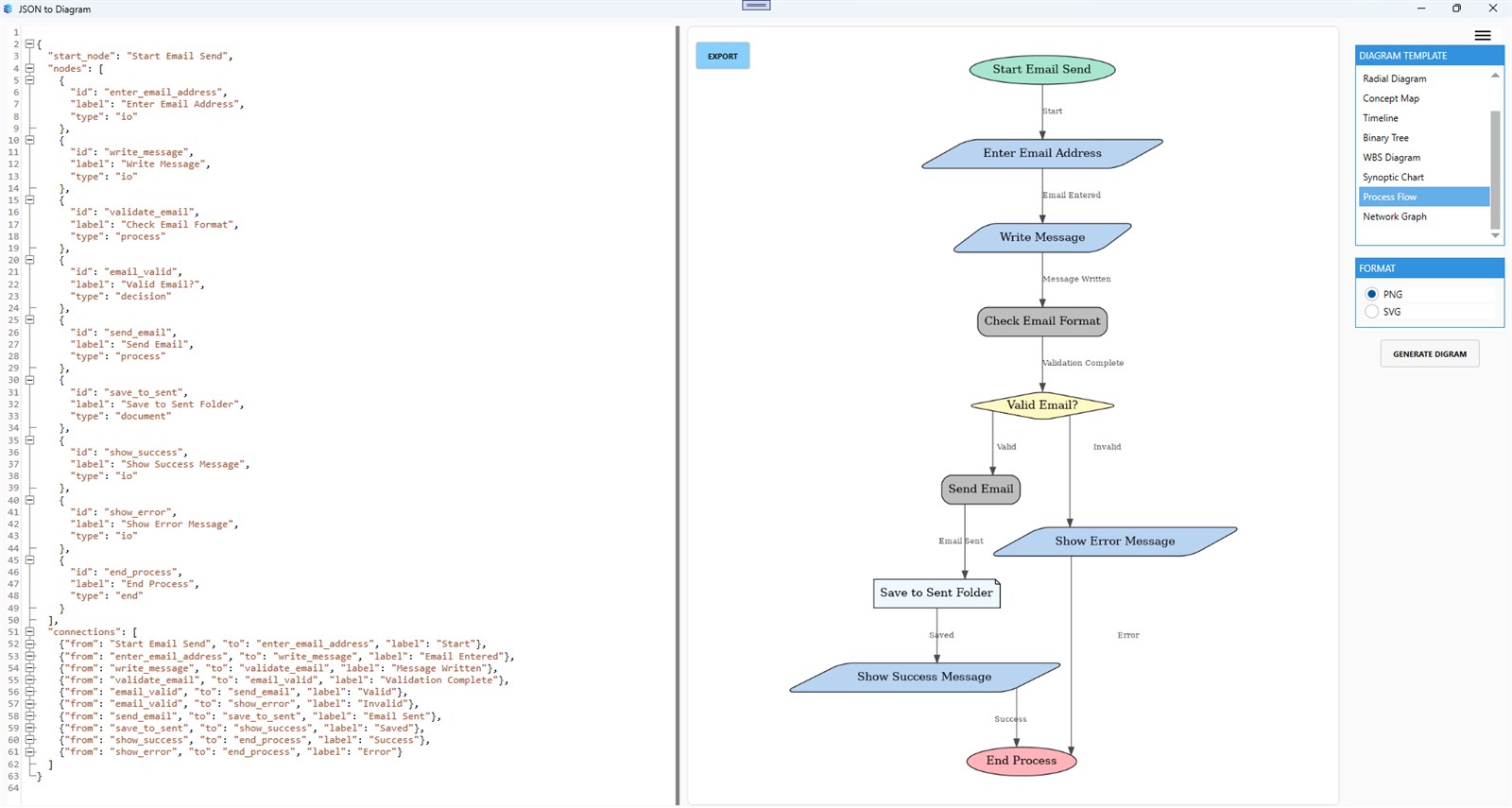Choose Binary Tree template
Image resolution: width=1512 pixels, height=808 pixels.
pos(1423,138)
